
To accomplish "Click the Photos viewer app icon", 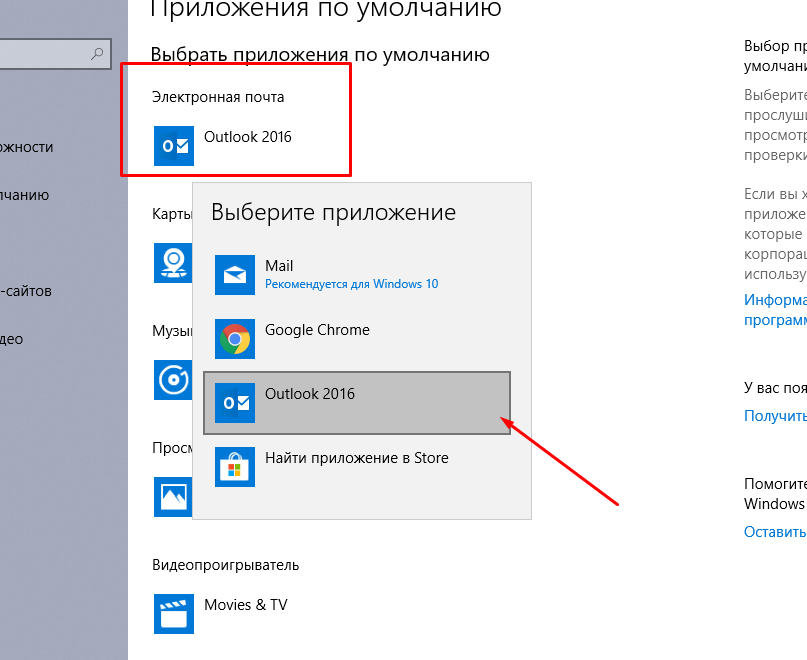I will pyautogui.click(x=173, y=497).
